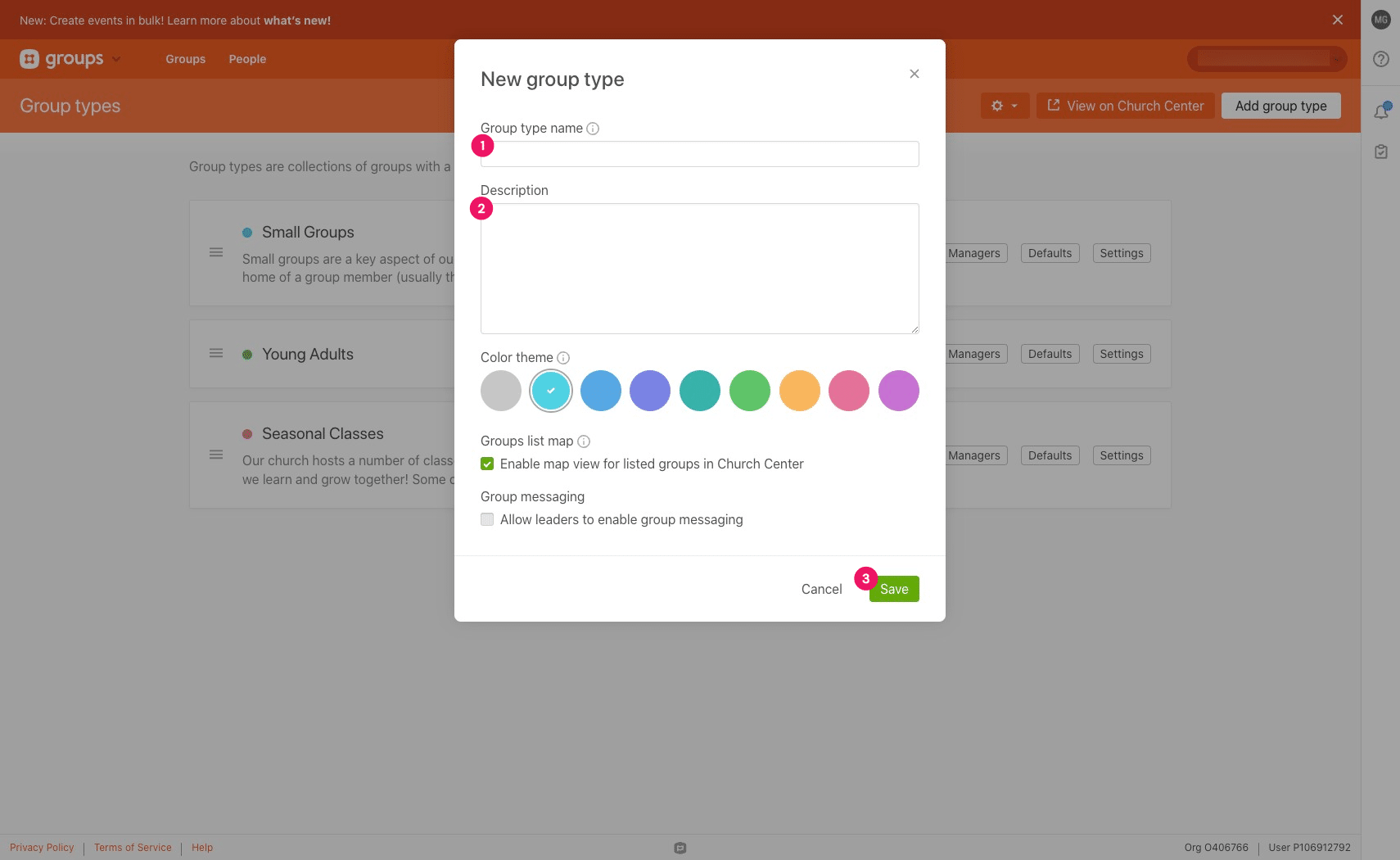Select the gray color theme
The image size is (1400, 860).
(x=501, y=391)
